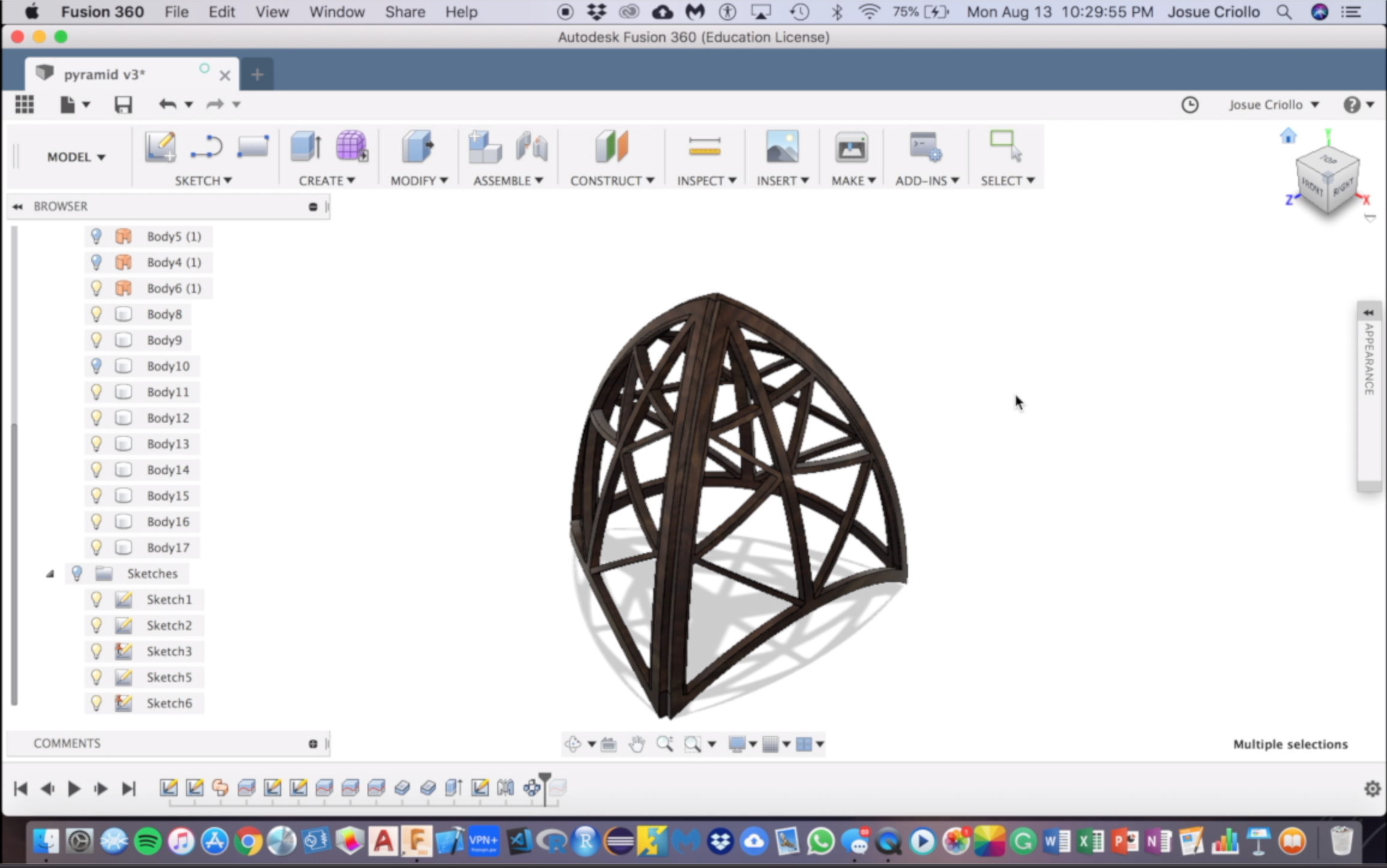
Task: Toggle visibility bulb of Body6 (1)
Action: (96, 288)
